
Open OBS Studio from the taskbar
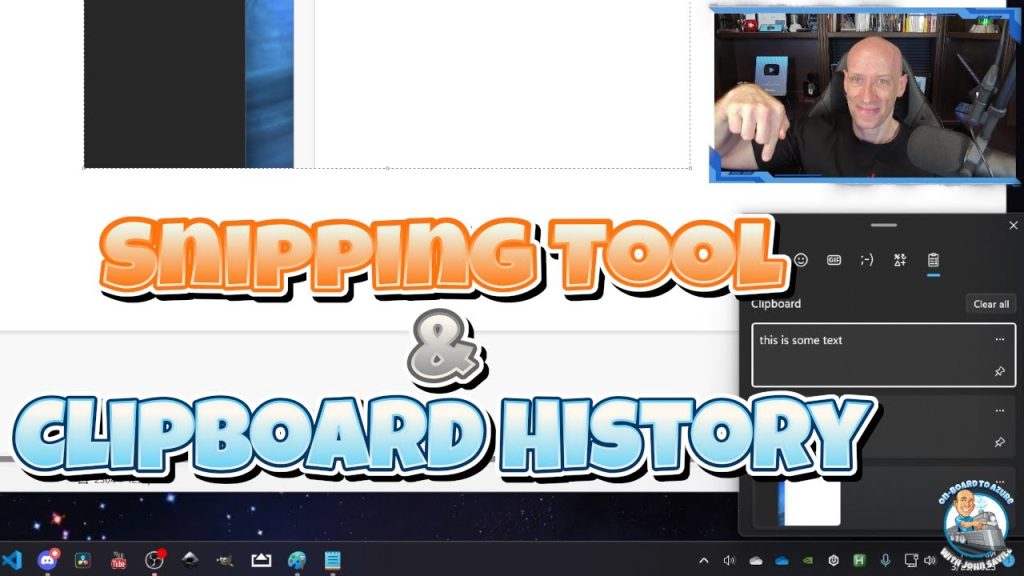[154, 560]
